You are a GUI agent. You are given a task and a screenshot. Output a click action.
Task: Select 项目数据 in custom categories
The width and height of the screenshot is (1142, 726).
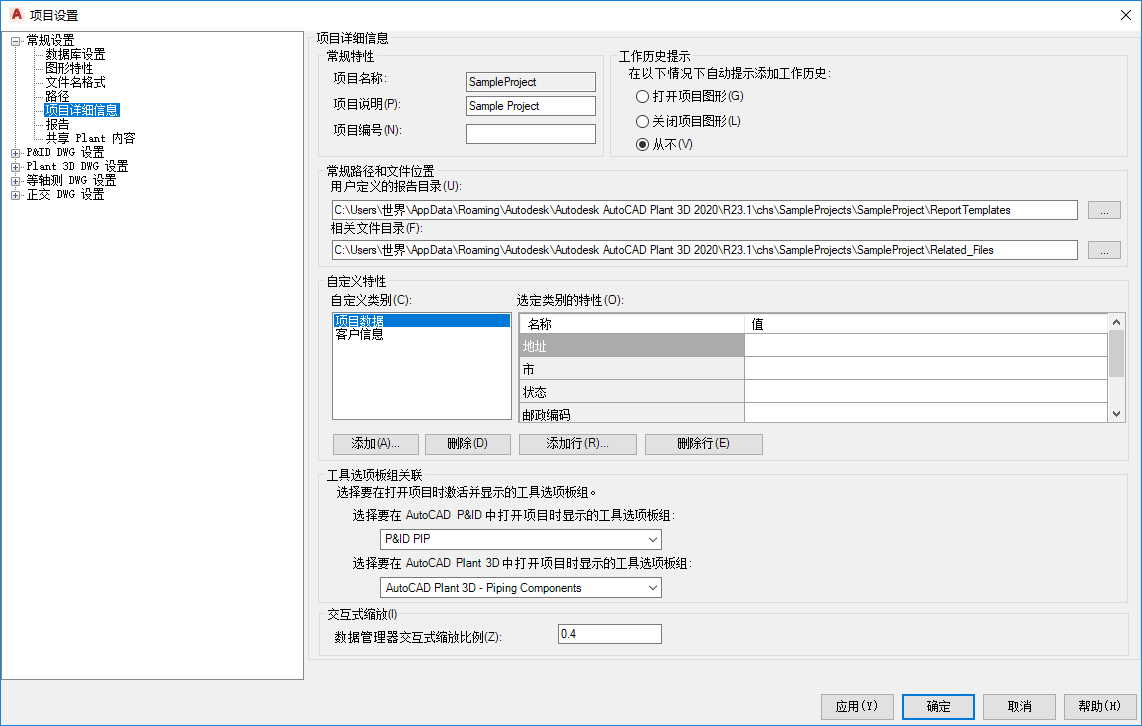pos(422,320)
